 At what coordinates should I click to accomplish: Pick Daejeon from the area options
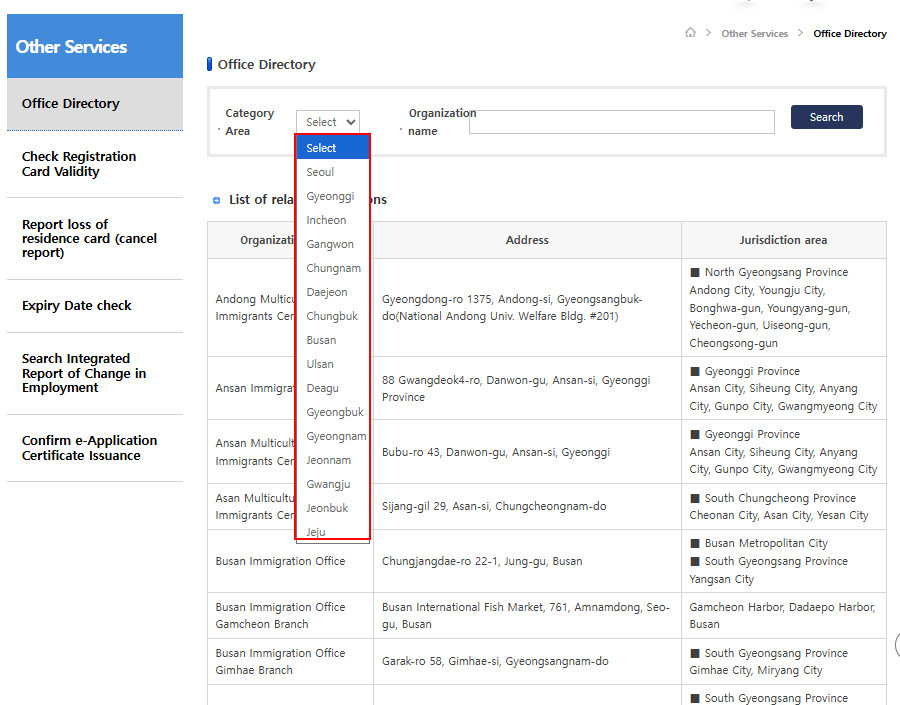pos(327,292)
